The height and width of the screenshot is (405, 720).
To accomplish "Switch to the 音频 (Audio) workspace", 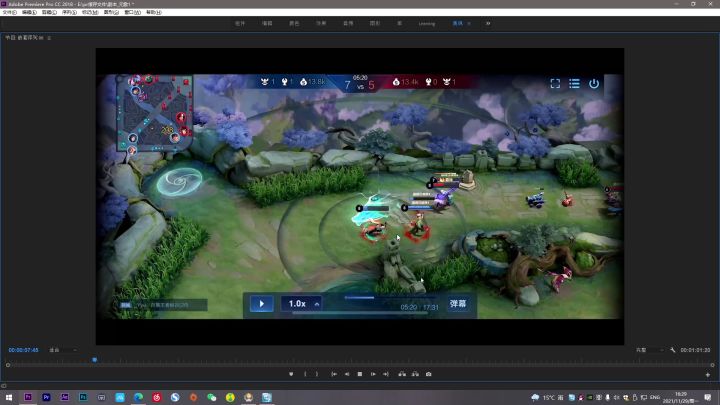I will [x=348, y=23].
